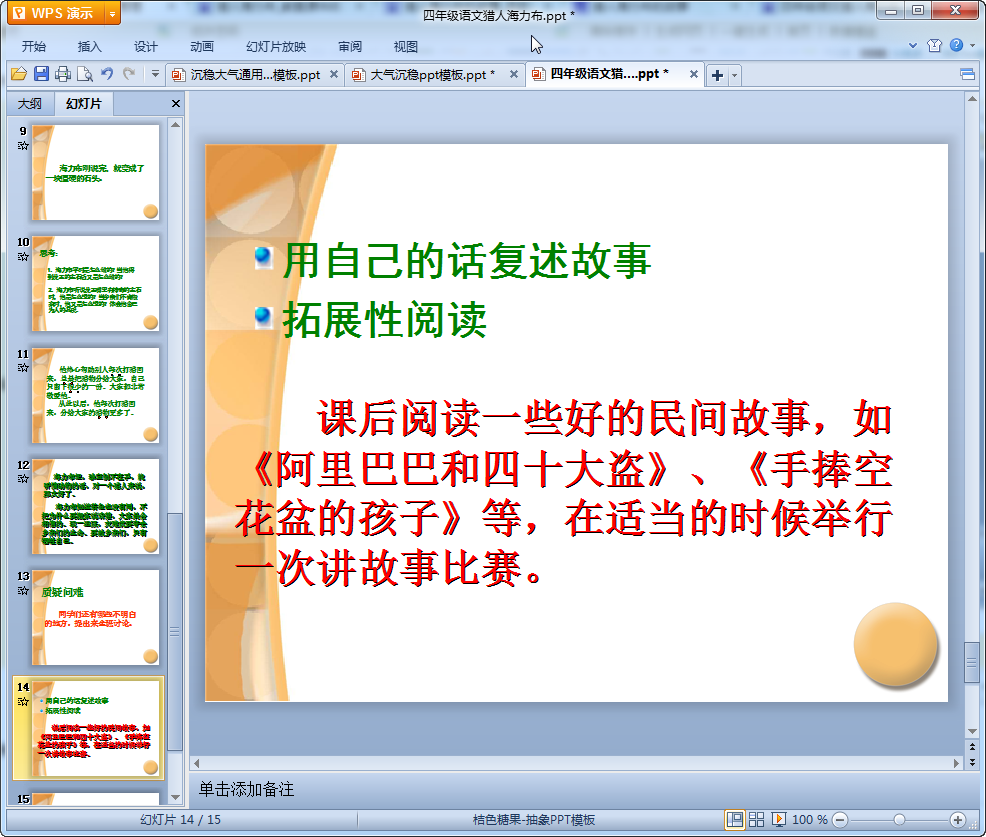Print the presentation using the printer icon
986x837 pixels.
[63, 74]
